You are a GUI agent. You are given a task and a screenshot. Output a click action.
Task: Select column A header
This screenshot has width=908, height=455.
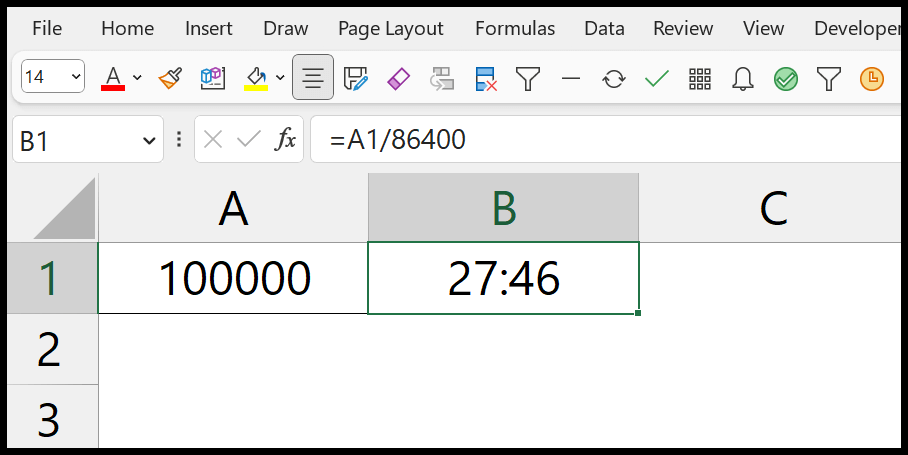click(x=233, y=208)
